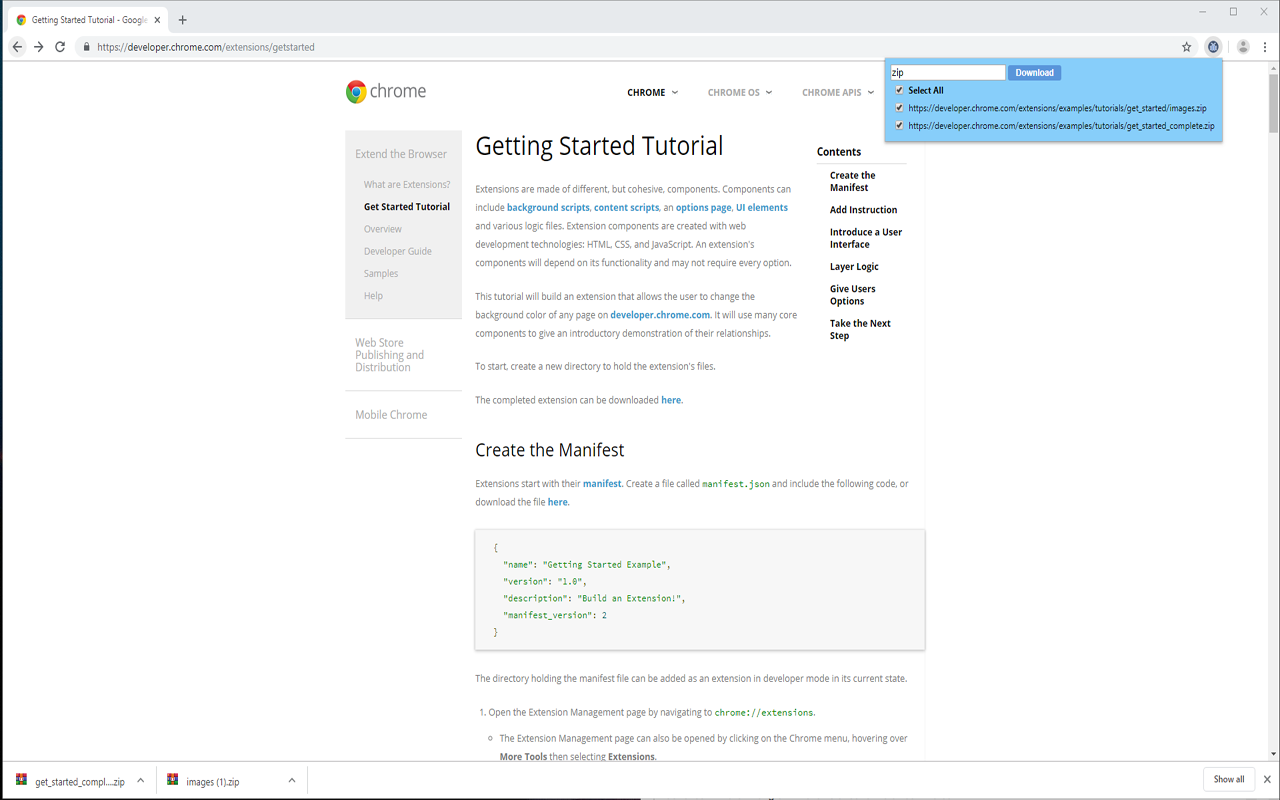1280x800 pixels.
Task: Follow the UI elements link
Action: 762,207
